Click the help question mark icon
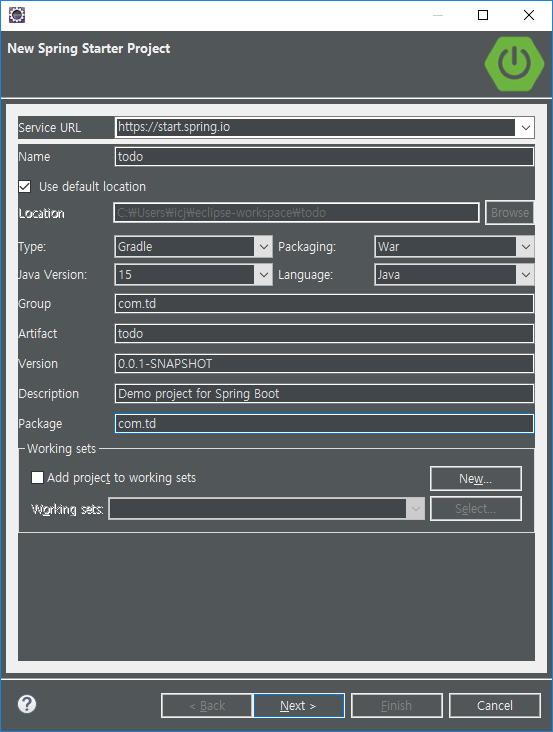The width and height of the screenshot is (553, 732). (27, 704)
